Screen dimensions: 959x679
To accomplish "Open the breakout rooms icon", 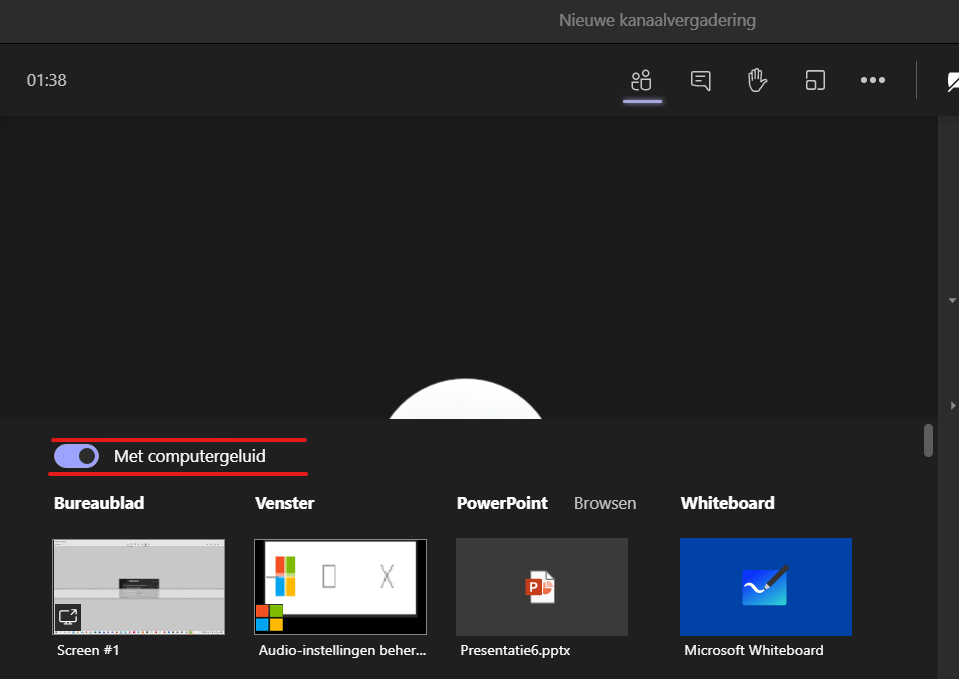I will pos(815,80).
